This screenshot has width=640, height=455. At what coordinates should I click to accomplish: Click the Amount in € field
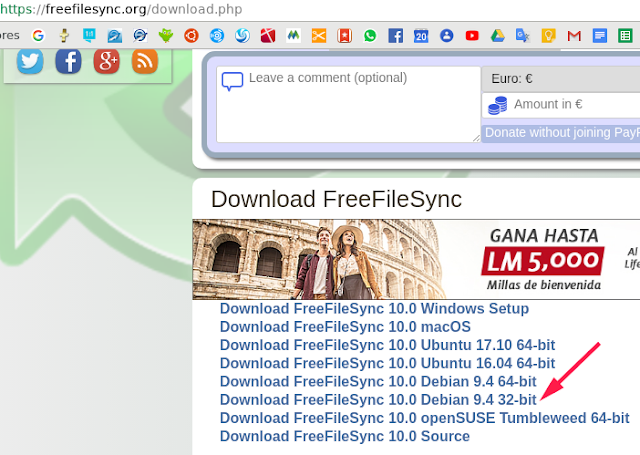tap(561, 104)
